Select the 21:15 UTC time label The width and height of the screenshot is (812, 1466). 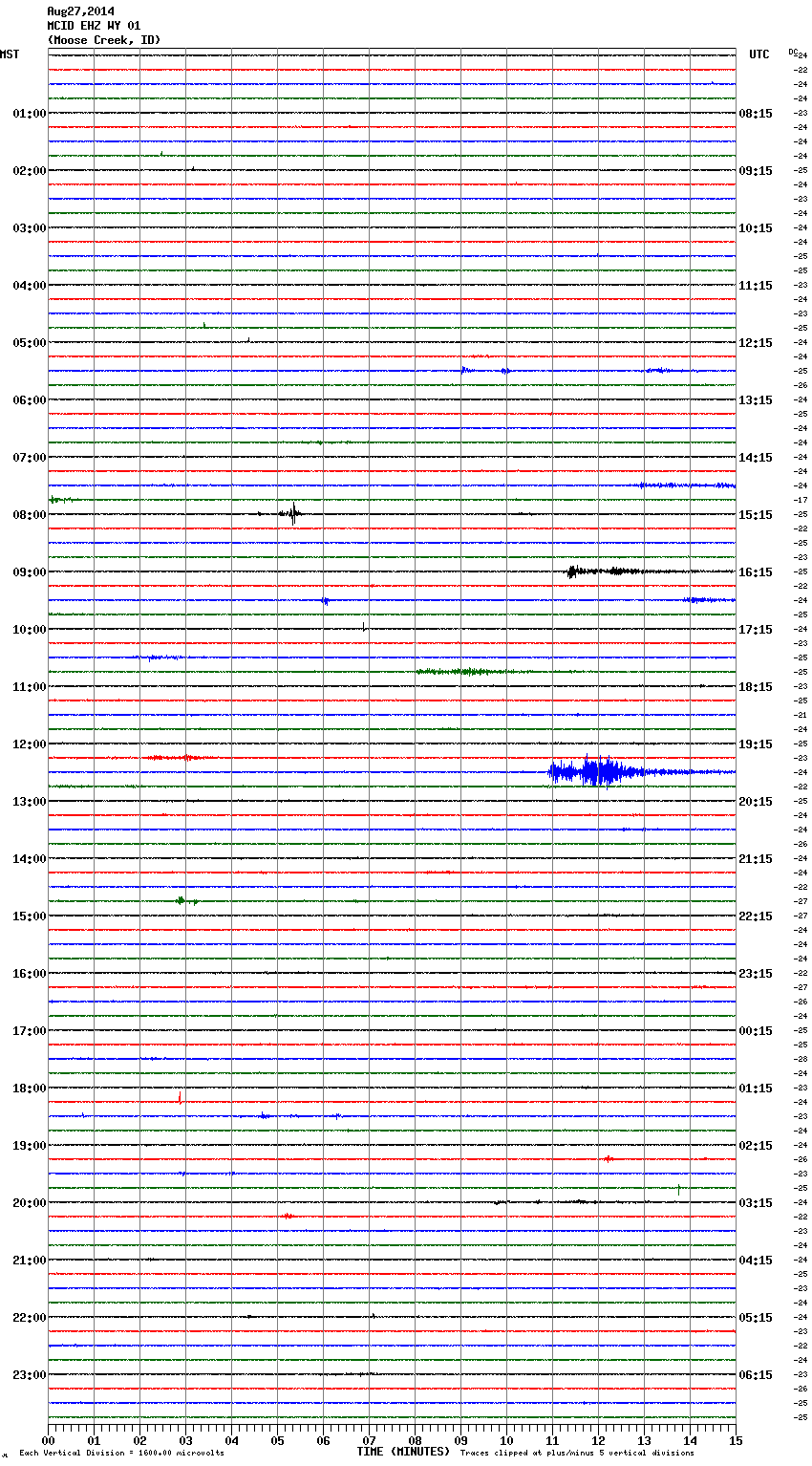coord(756,859)
